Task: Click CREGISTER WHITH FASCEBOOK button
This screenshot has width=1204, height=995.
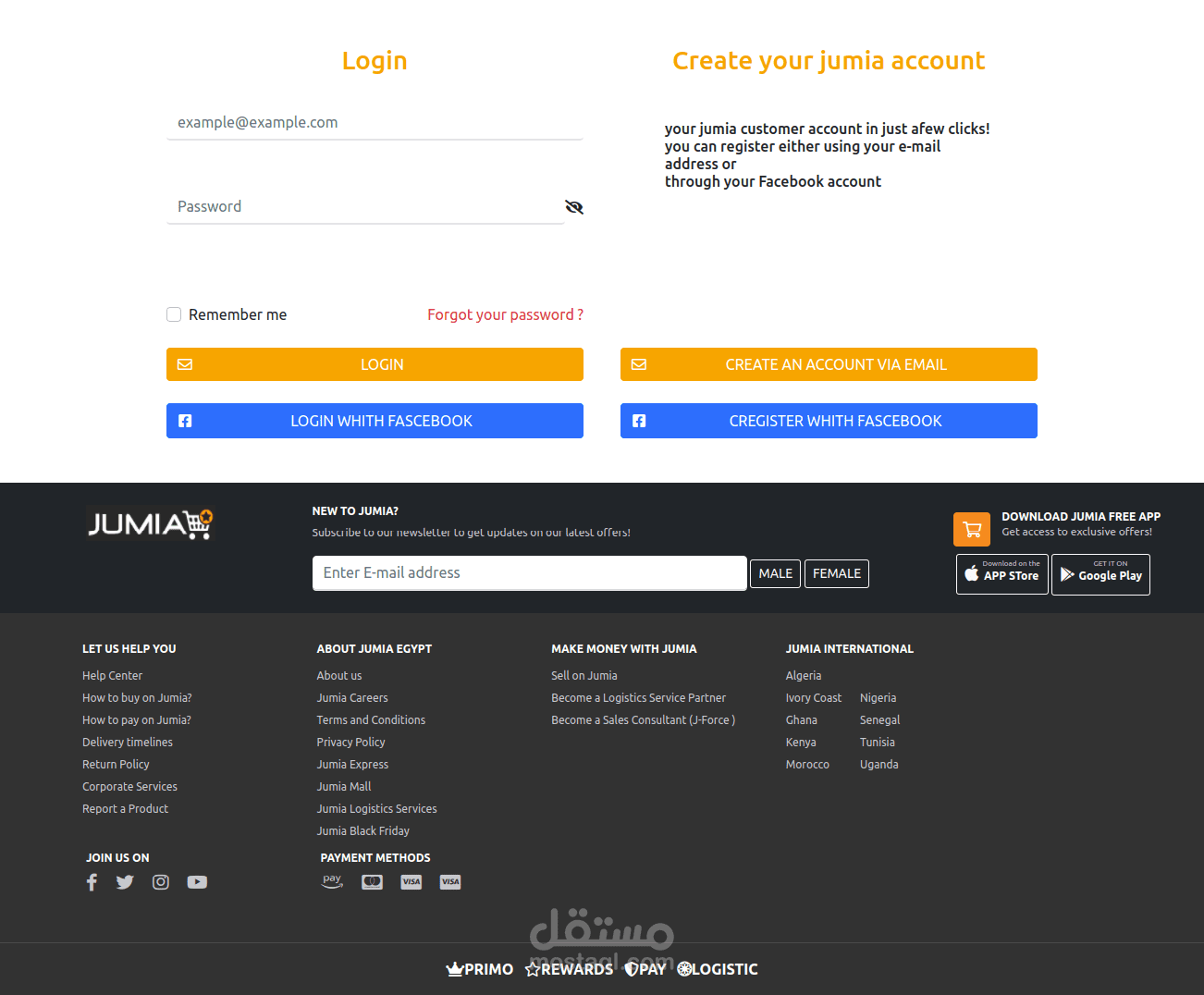Action: [x=829, y=421]
